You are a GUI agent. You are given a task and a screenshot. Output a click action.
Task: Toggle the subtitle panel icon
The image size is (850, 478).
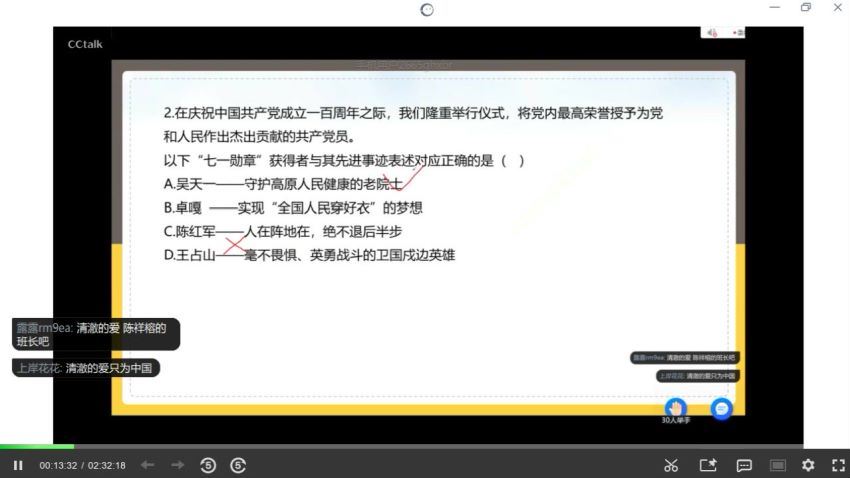[777, 465]
